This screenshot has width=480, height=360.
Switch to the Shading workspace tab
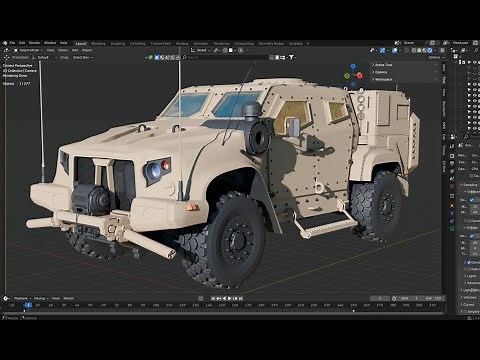[x=182, y=44]
